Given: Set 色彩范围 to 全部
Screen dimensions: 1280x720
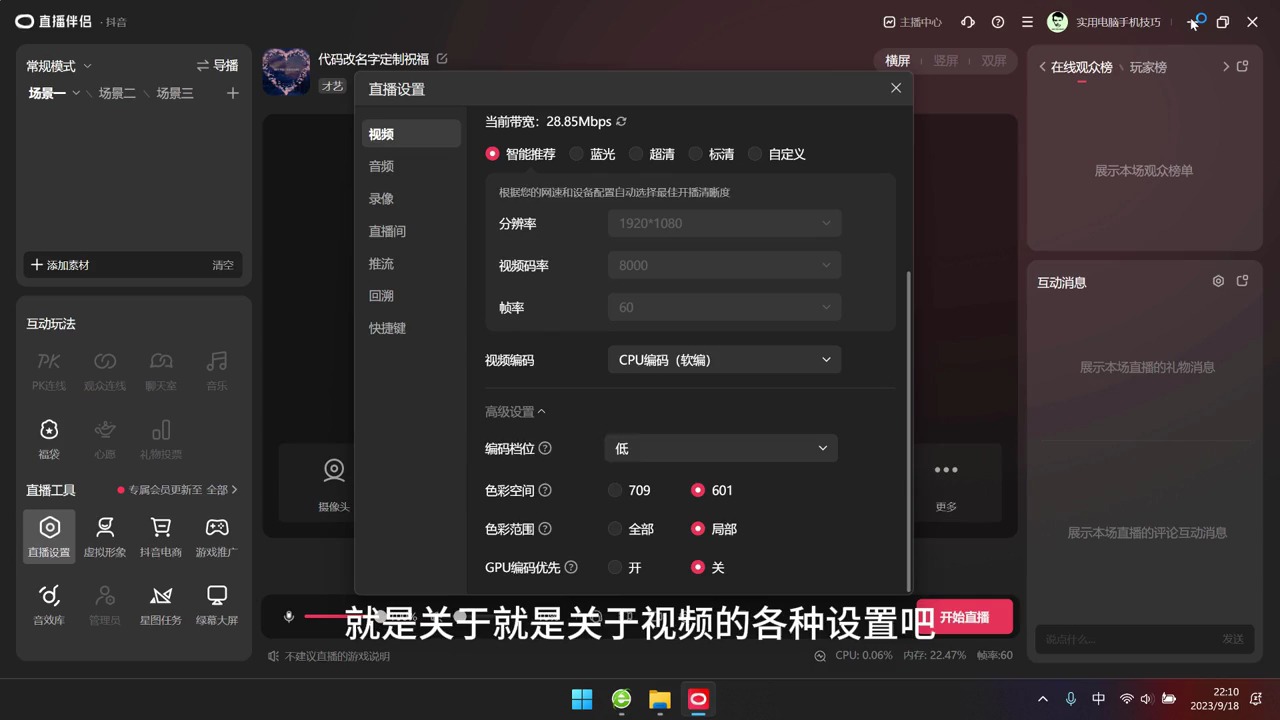Looking at the screenshot, I should tap(631, 529).
